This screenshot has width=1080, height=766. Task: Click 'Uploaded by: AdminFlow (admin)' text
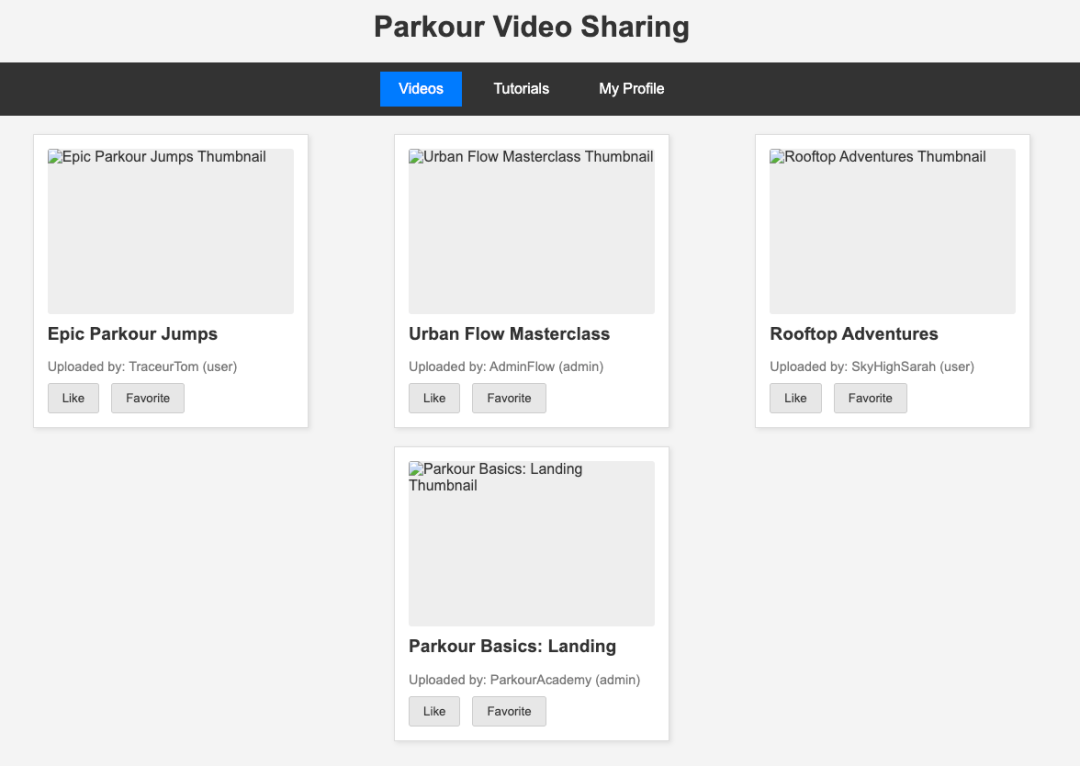[x=506, y=366]
